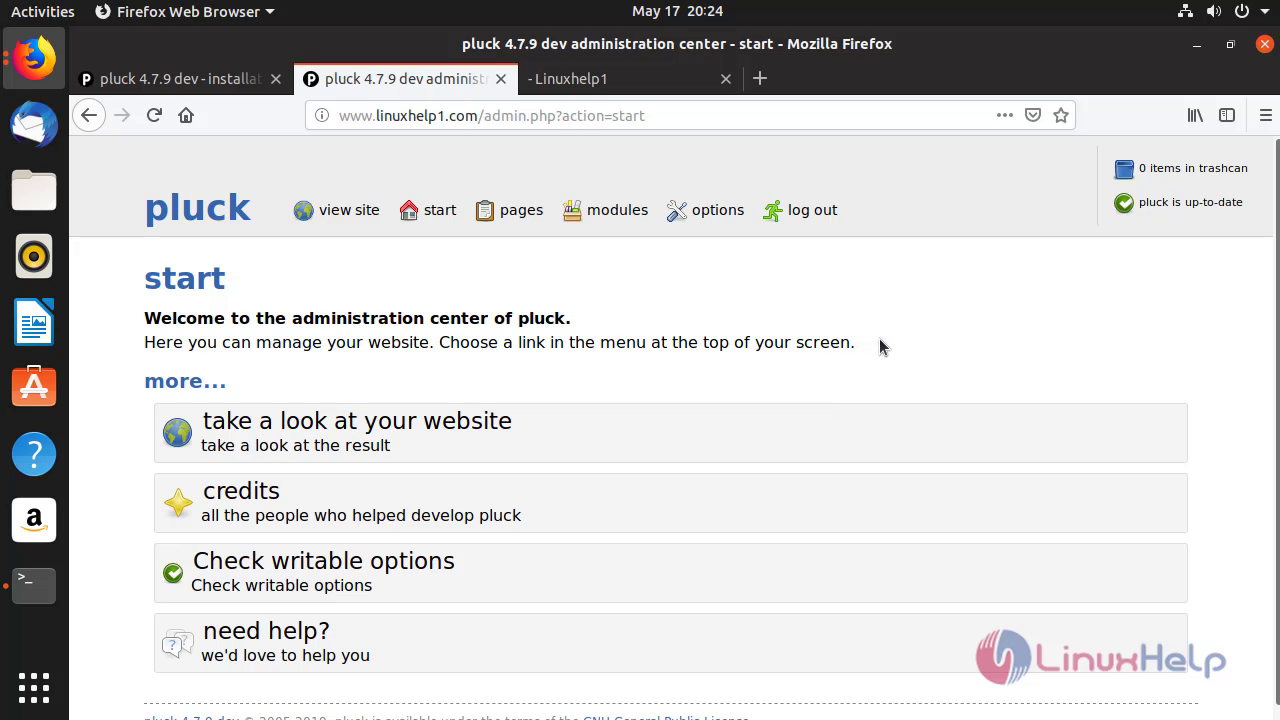Click the volume tray icon
Screen dimensions: 1280x720
(1213, 11)
